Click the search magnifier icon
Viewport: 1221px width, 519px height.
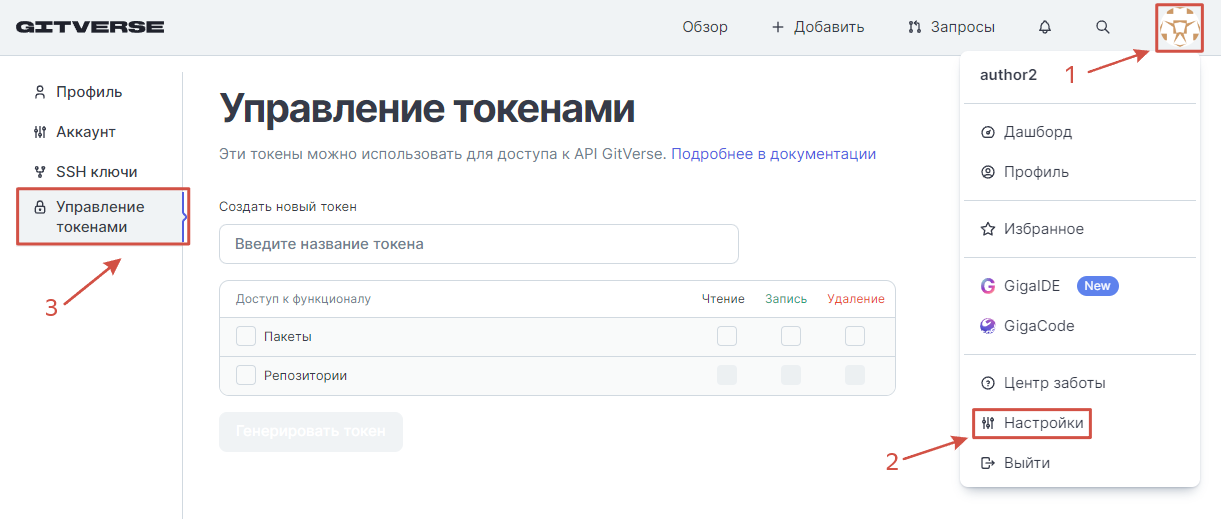(1103, 27)
